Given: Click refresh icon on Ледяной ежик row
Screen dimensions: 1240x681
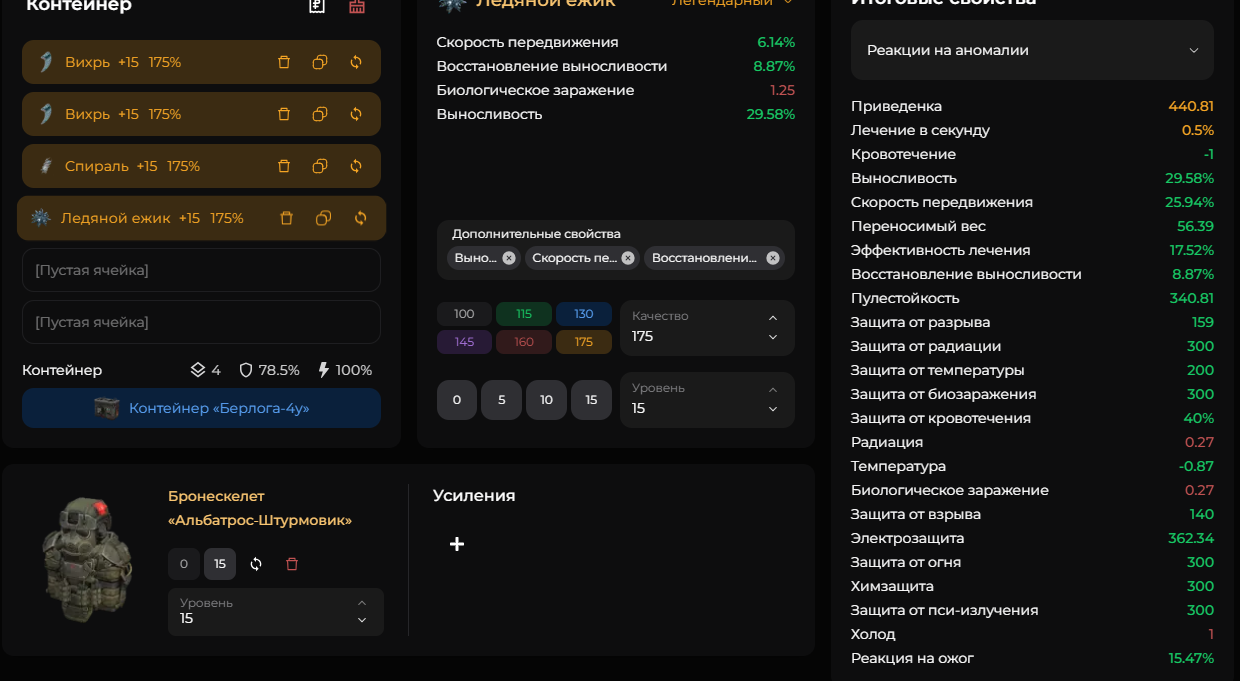Looking at the screenshot, I should click(360, 218).
